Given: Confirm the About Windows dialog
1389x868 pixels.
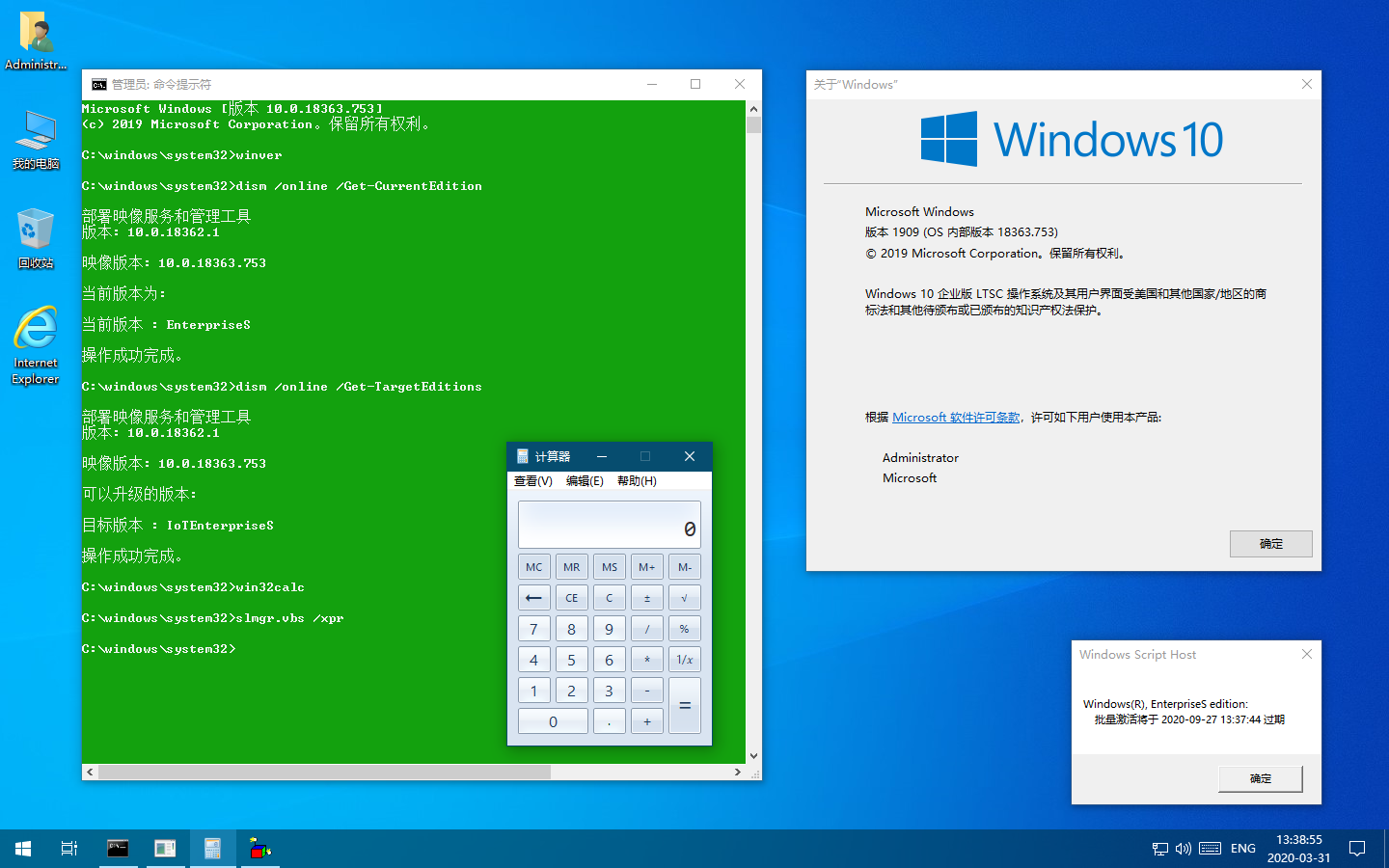Looking at the screenshot, I should pyautogui.click(x=1270, y=544).
